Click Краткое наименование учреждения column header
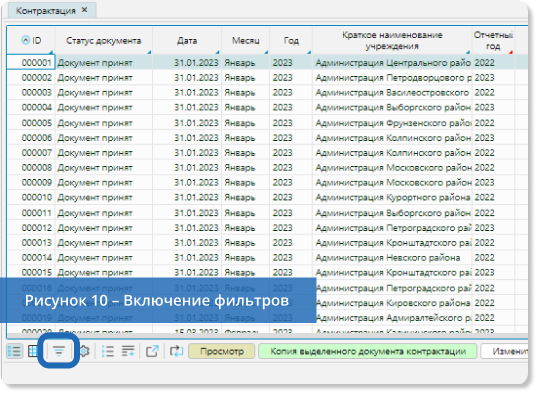Screen dimensions: 536x393 (392, 41)
